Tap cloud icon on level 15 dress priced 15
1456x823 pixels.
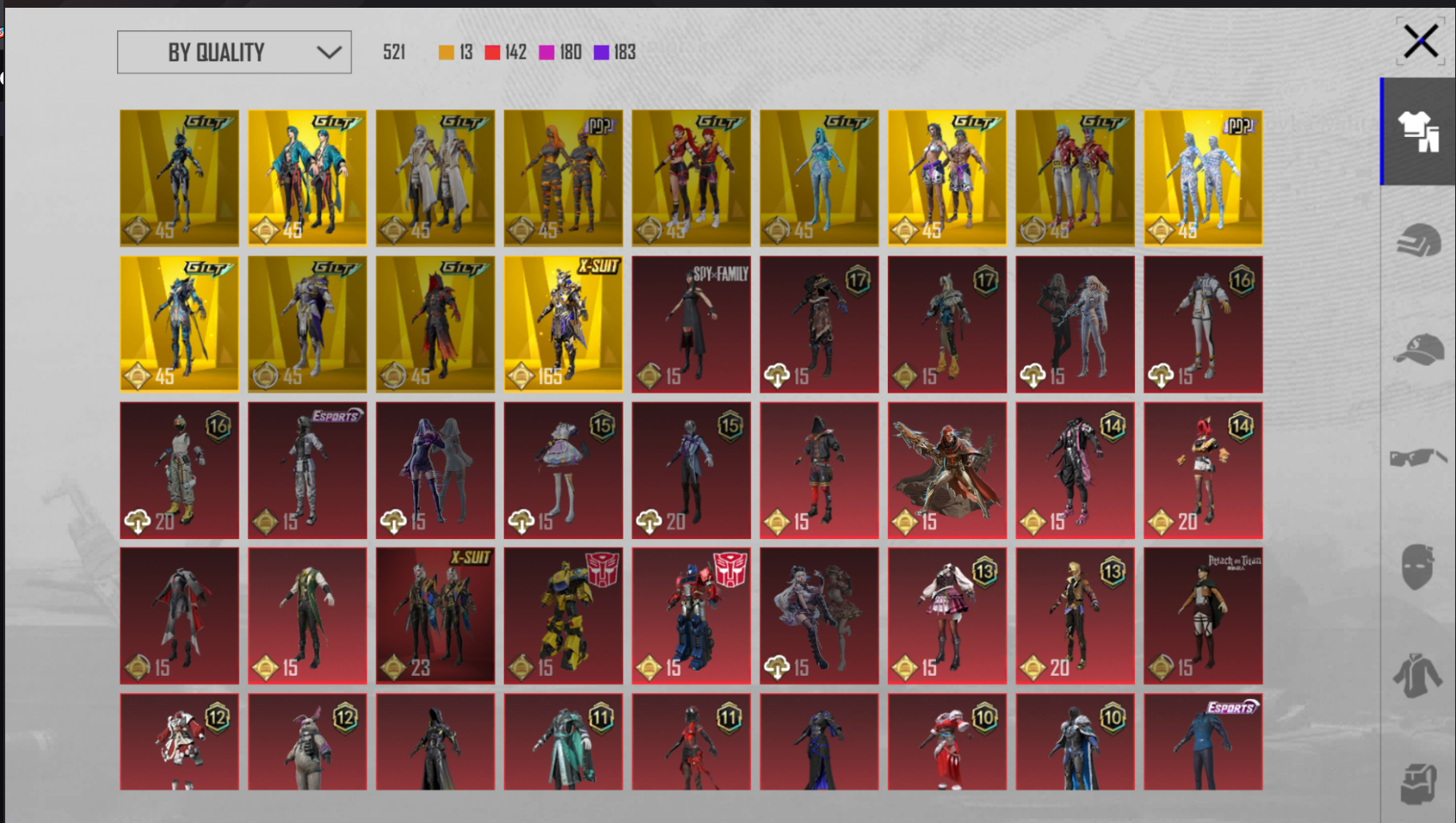coord(521,522)
